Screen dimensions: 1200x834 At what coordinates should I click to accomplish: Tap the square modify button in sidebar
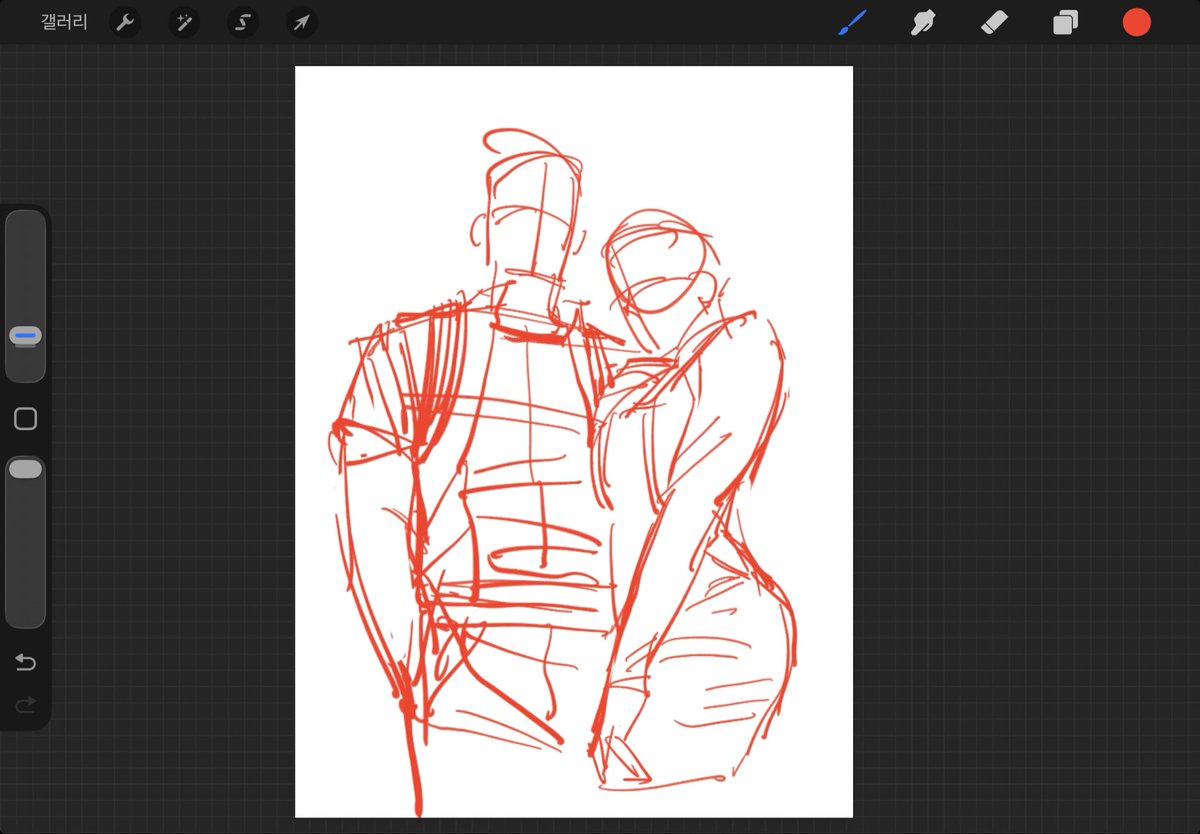[x=26, y=419]
